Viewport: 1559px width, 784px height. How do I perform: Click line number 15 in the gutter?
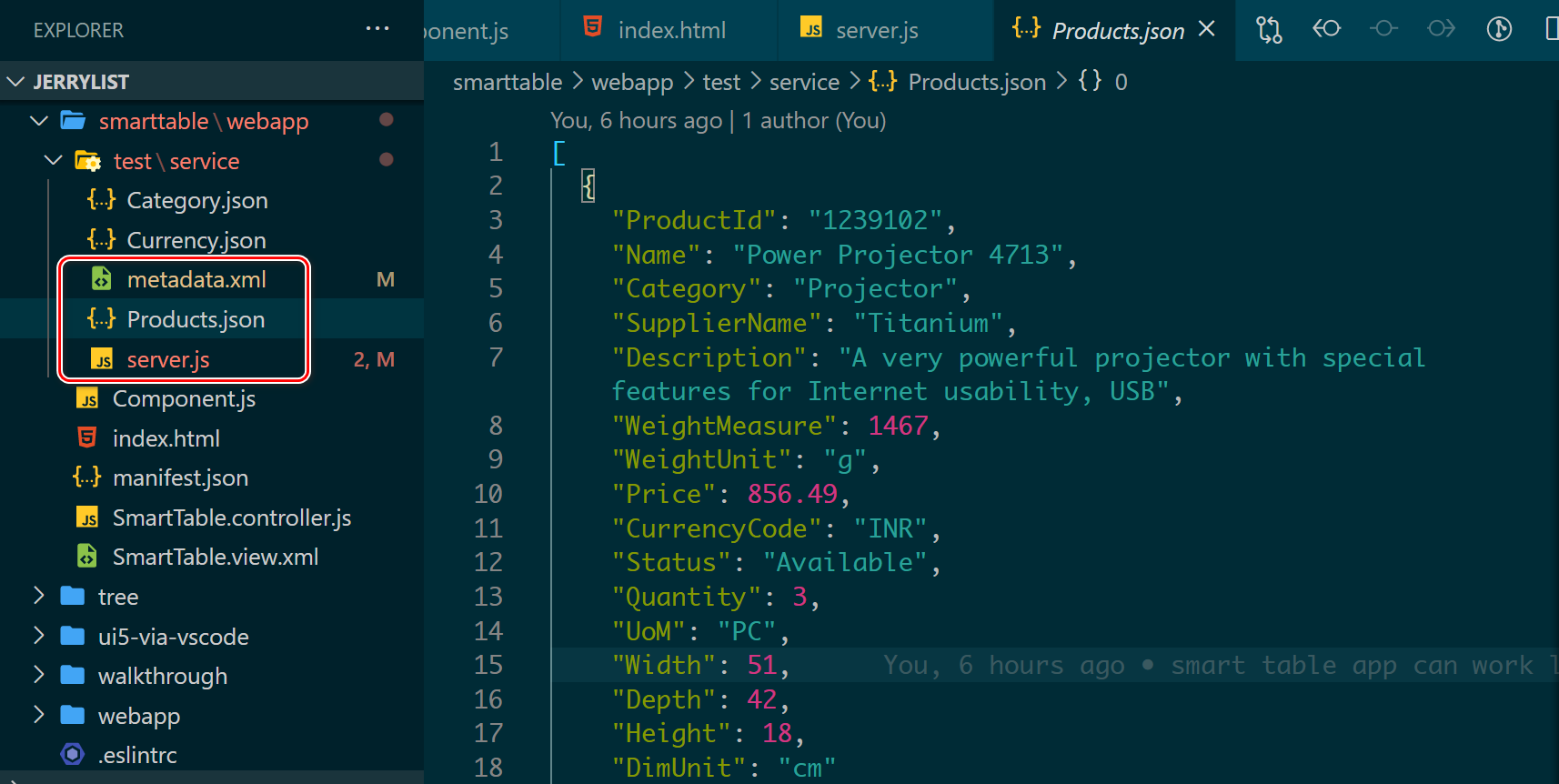[x=488, y=665]
